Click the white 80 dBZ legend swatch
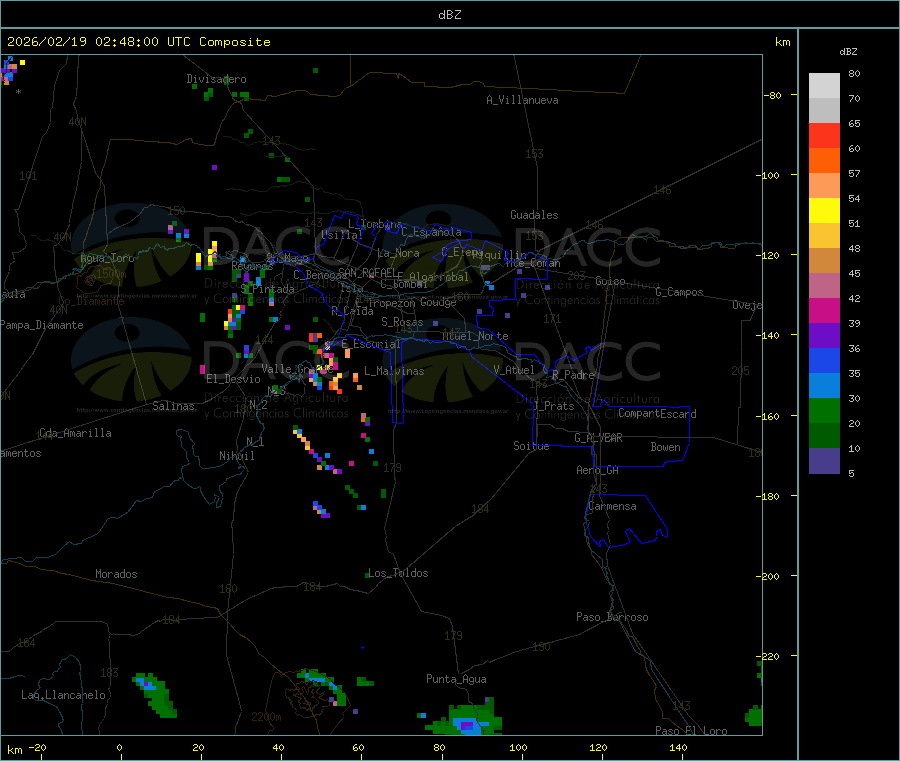 [x=824, y=86]
